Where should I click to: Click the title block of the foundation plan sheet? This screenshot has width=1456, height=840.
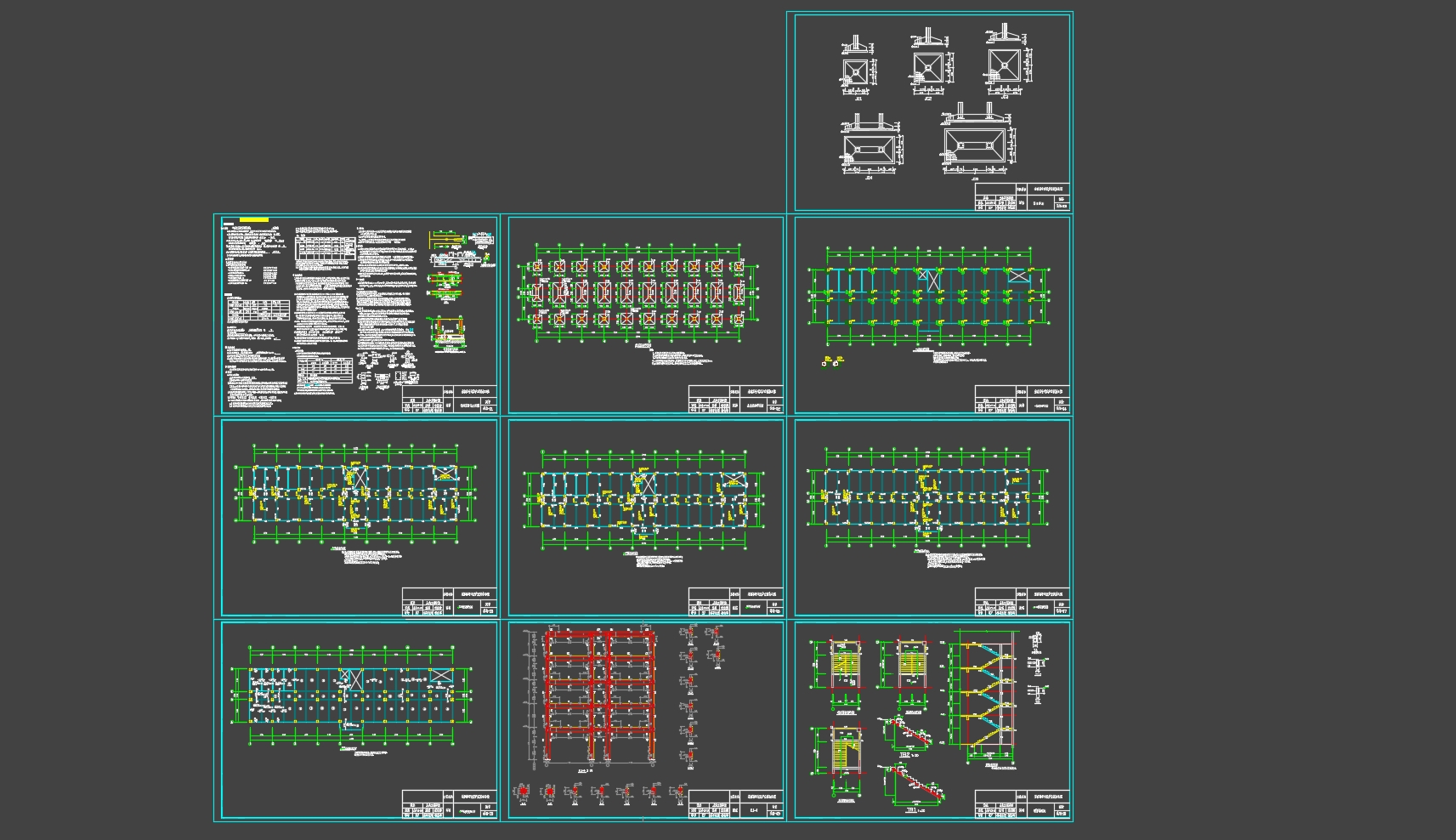pyautogui.click(x=734, y=400)
